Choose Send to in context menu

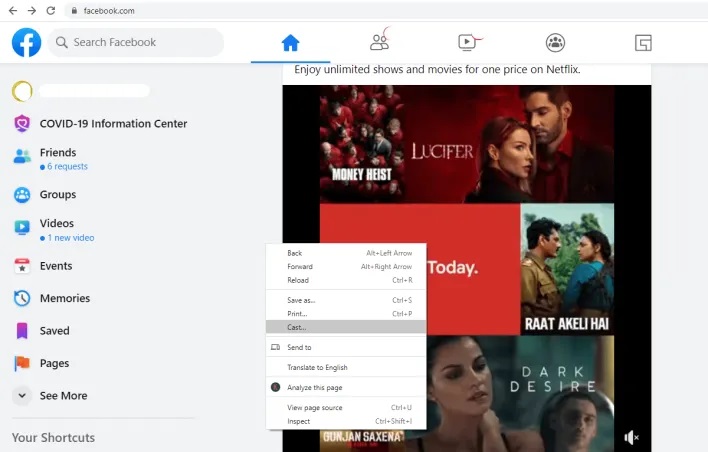(x=346, y=347)
